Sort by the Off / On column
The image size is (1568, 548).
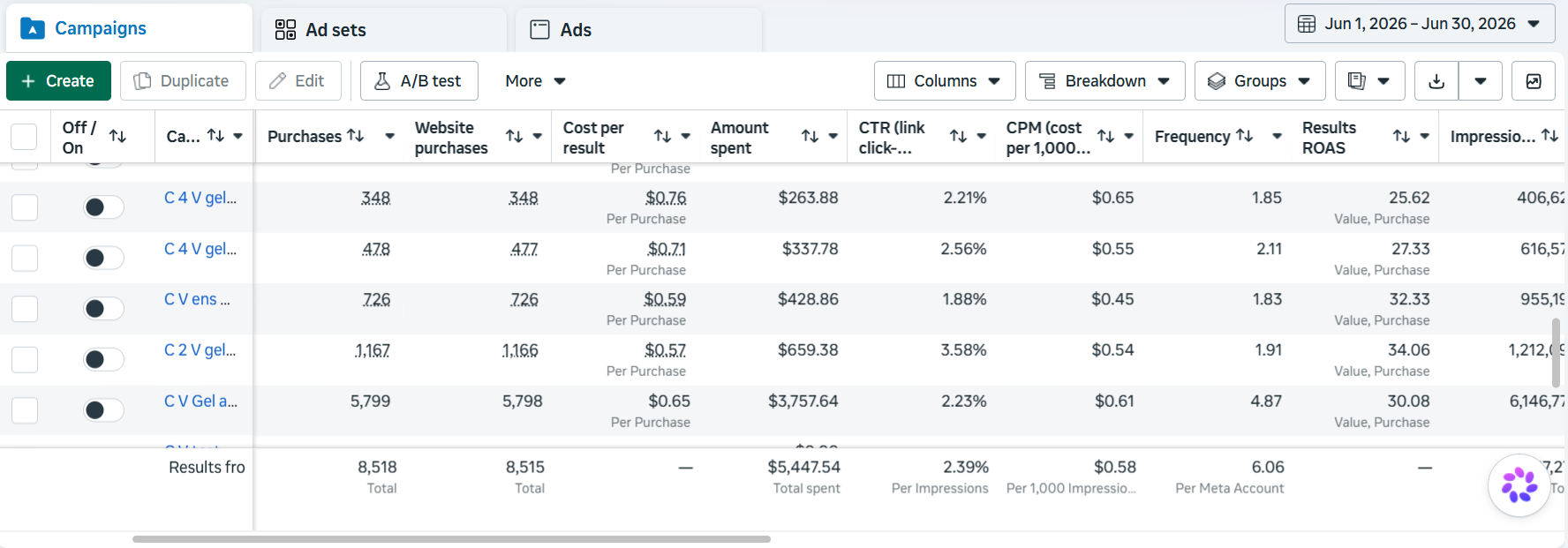click(117, 136)
